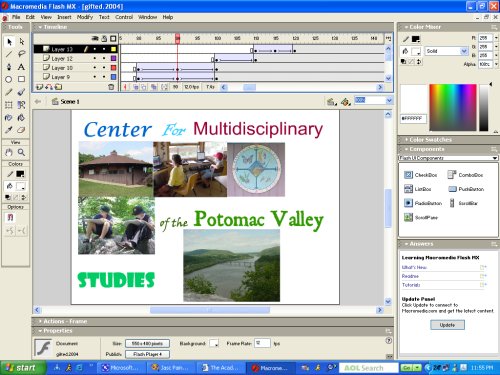
Task: Toggle lock dot for Layer 9
Action: 104,77
